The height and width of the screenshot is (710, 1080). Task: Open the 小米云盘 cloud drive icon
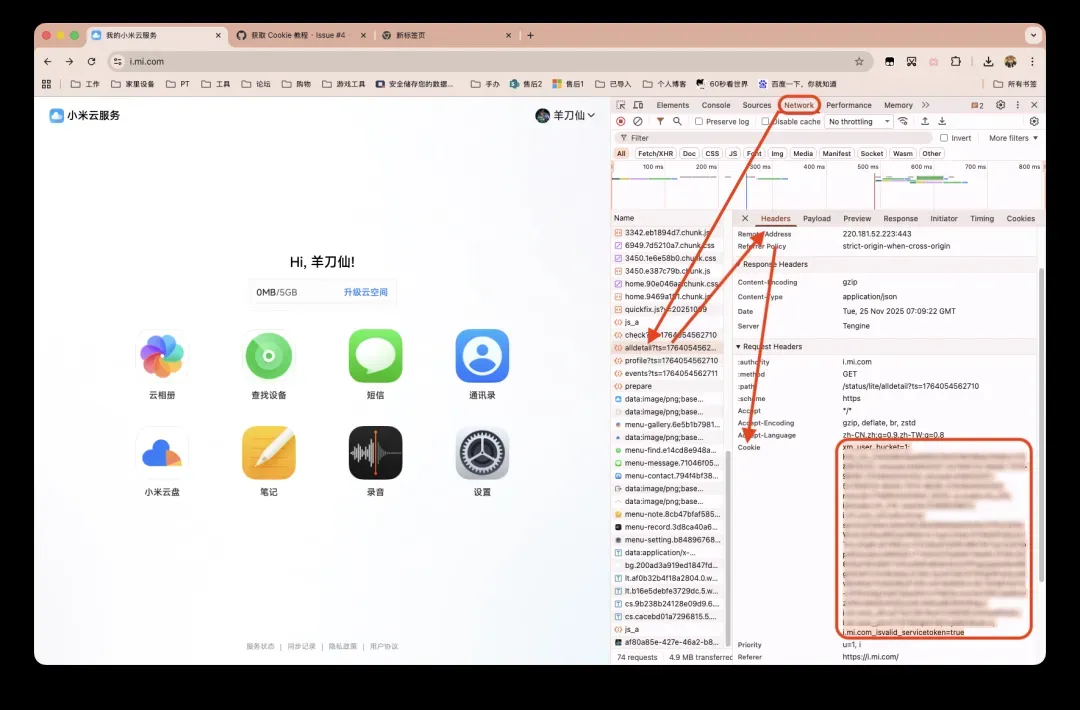162,453
